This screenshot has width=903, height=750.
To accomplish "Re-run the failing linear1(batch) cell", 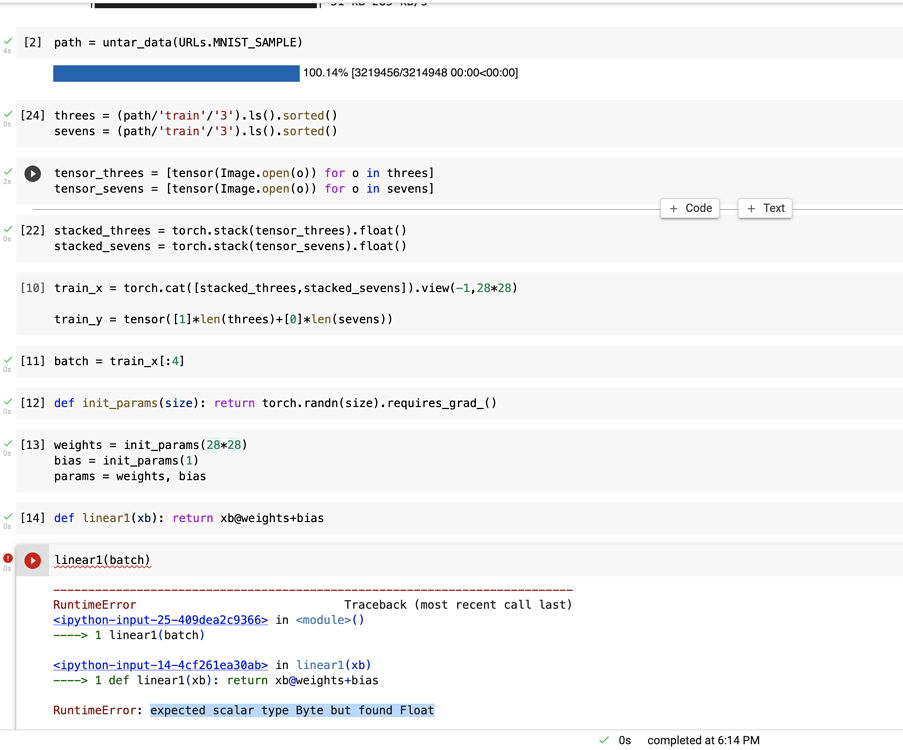I will click(33, 560).
